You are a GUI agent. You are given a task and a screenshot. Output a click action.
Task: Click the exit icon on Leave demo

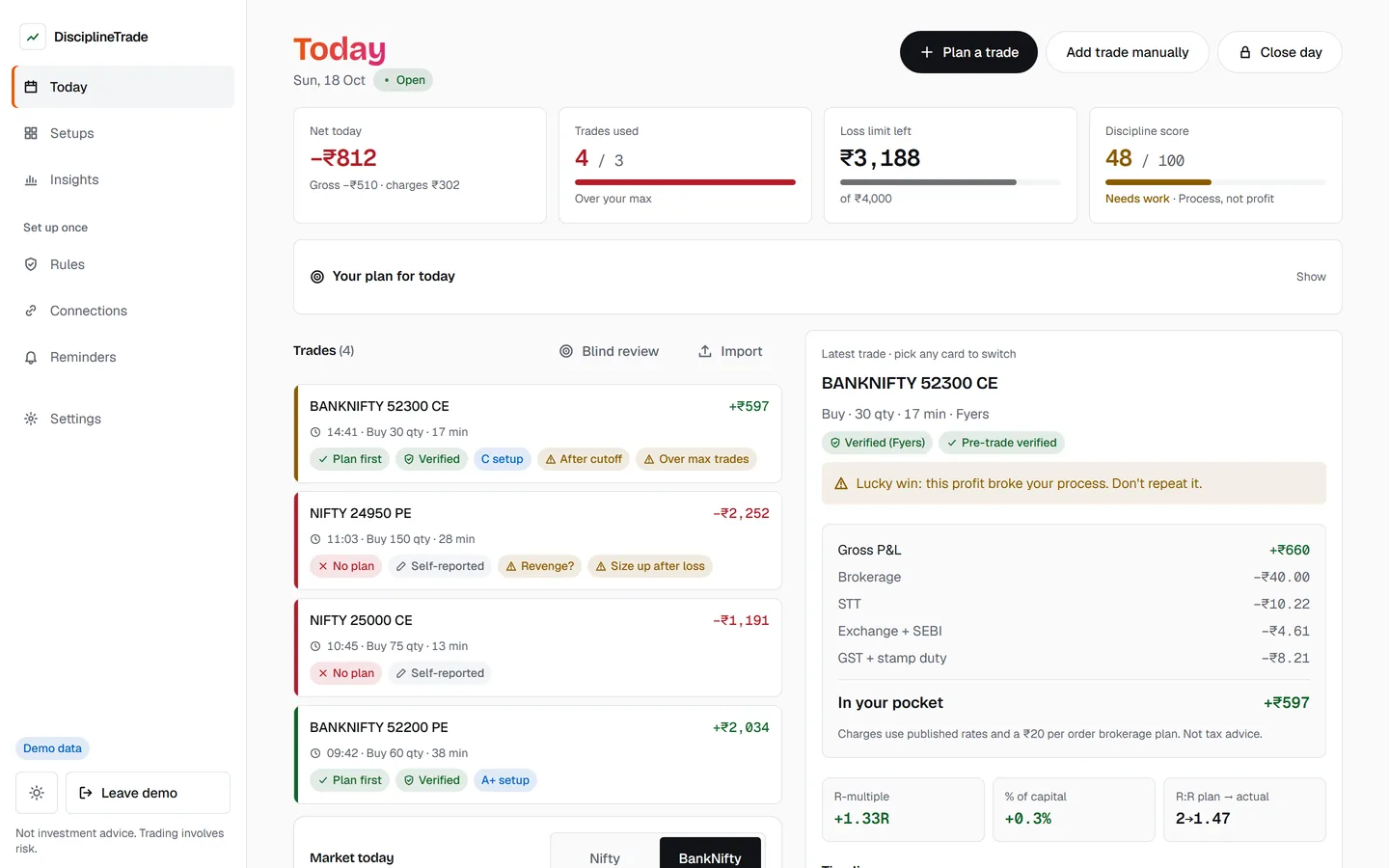(x=86, y=793)
